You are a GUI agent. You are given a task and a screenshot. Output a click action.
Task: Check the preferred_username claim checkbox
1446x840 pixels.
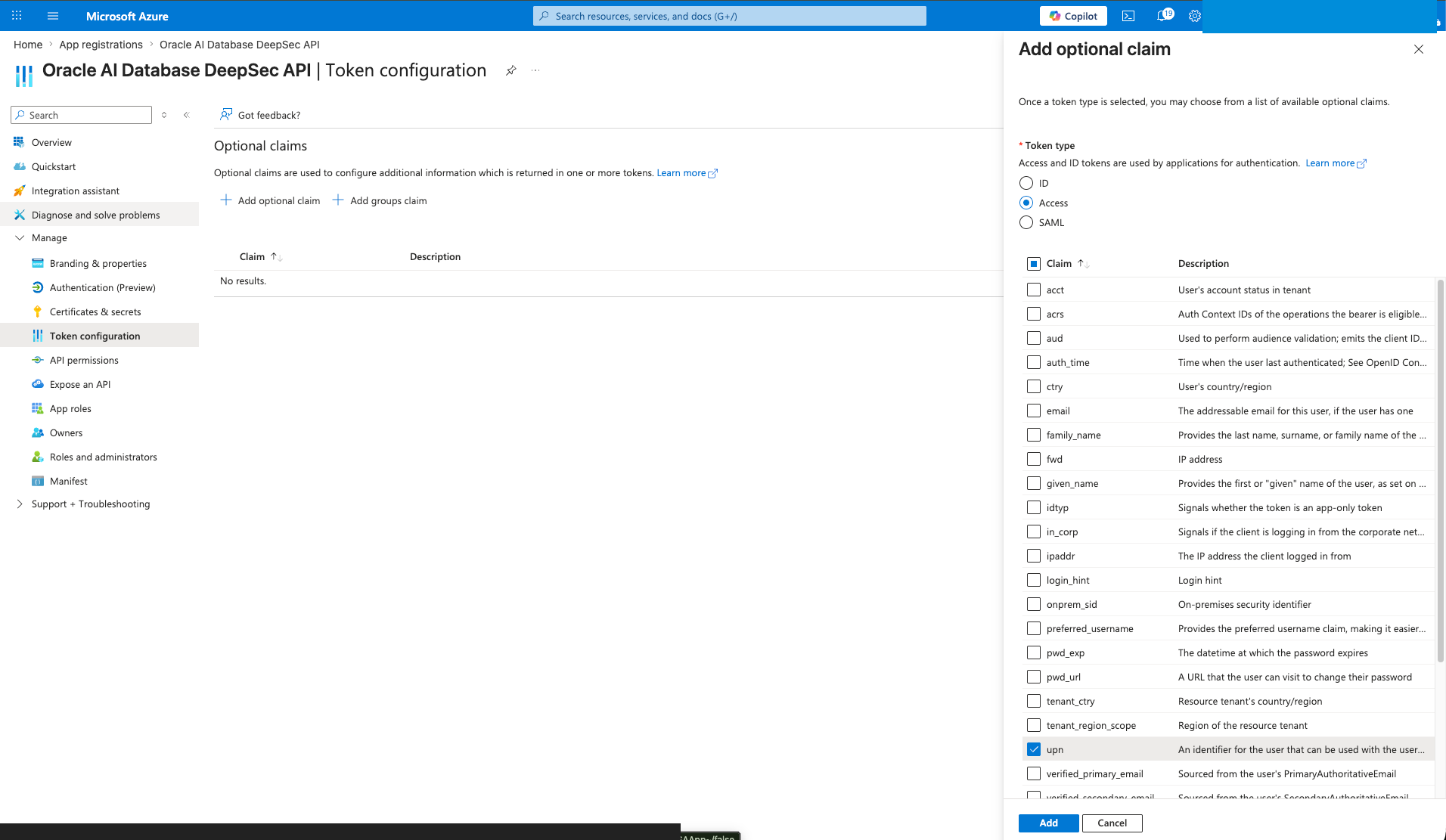[1034, 628]
